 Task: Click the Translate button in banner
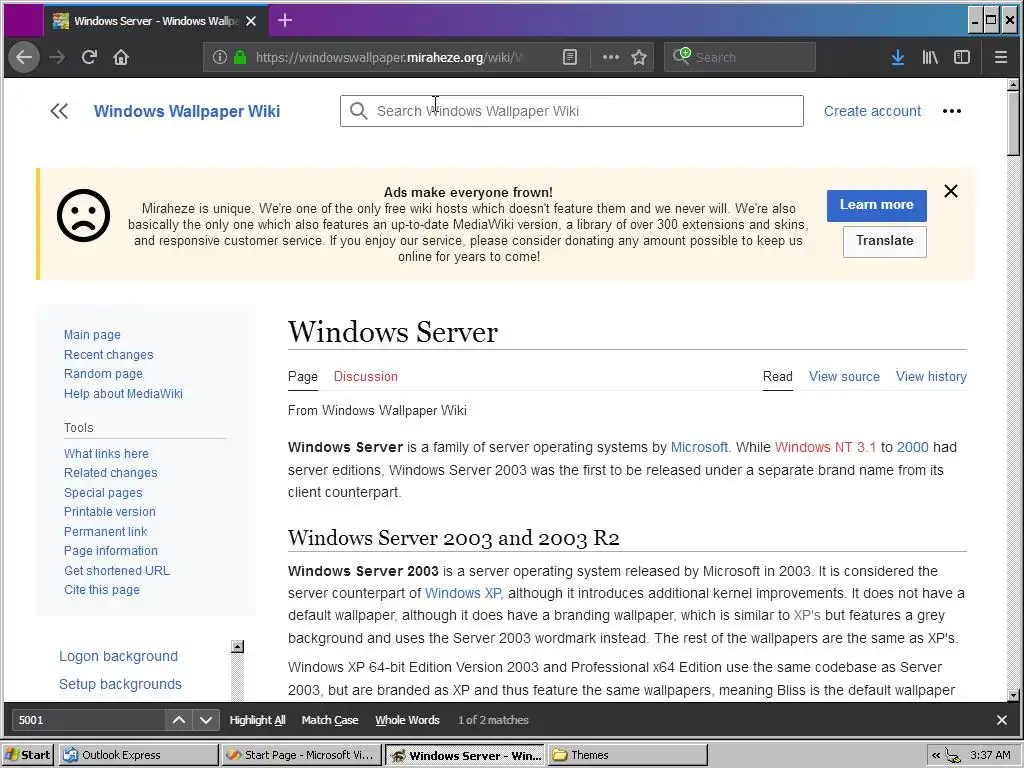click(885, 241)
